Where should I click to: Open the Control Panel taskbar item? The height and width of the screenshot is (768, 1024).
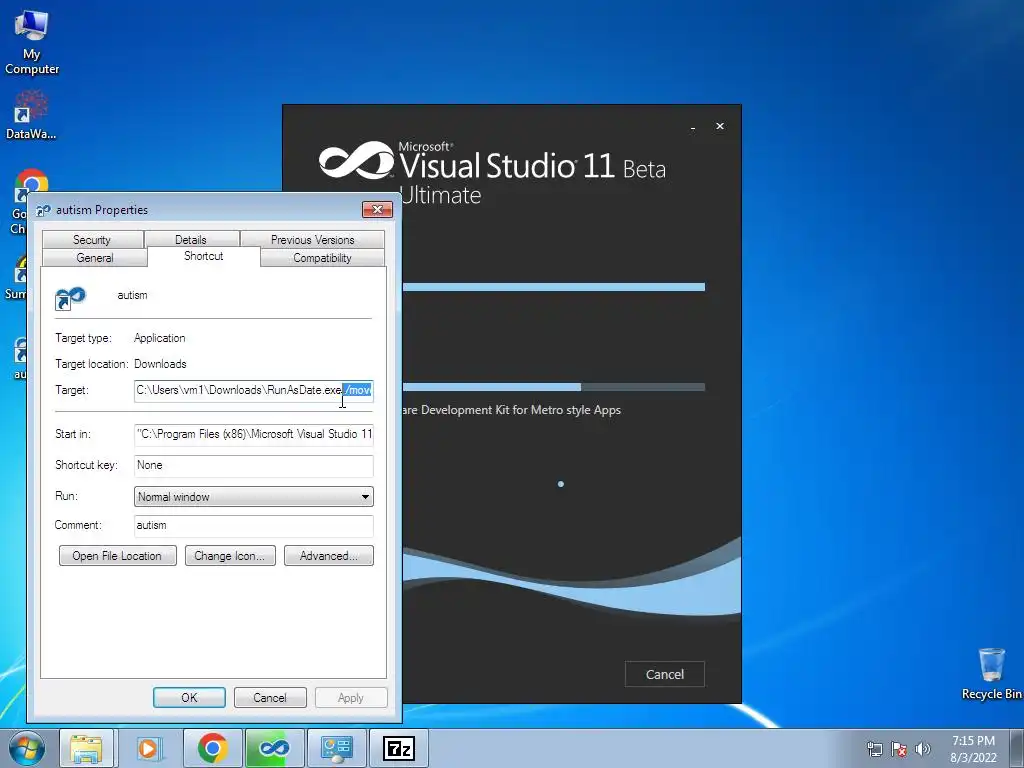pyautogui.click(x=336, y=748)
